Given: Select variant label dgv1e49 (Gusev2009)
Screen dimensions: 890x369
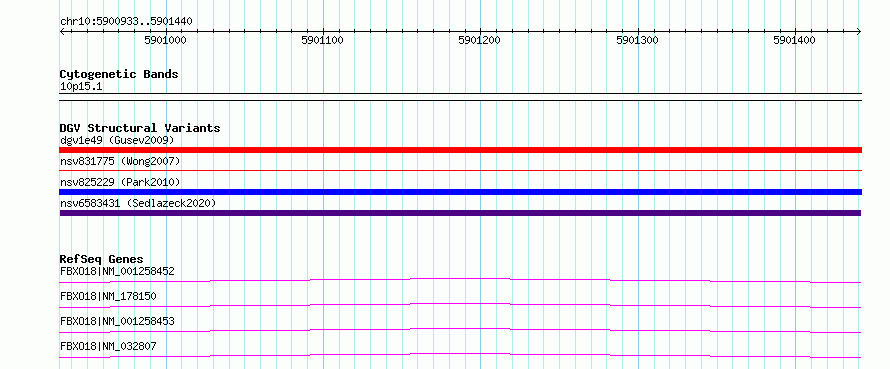Looking at the screenshot, I should click(x=117, y=140).
